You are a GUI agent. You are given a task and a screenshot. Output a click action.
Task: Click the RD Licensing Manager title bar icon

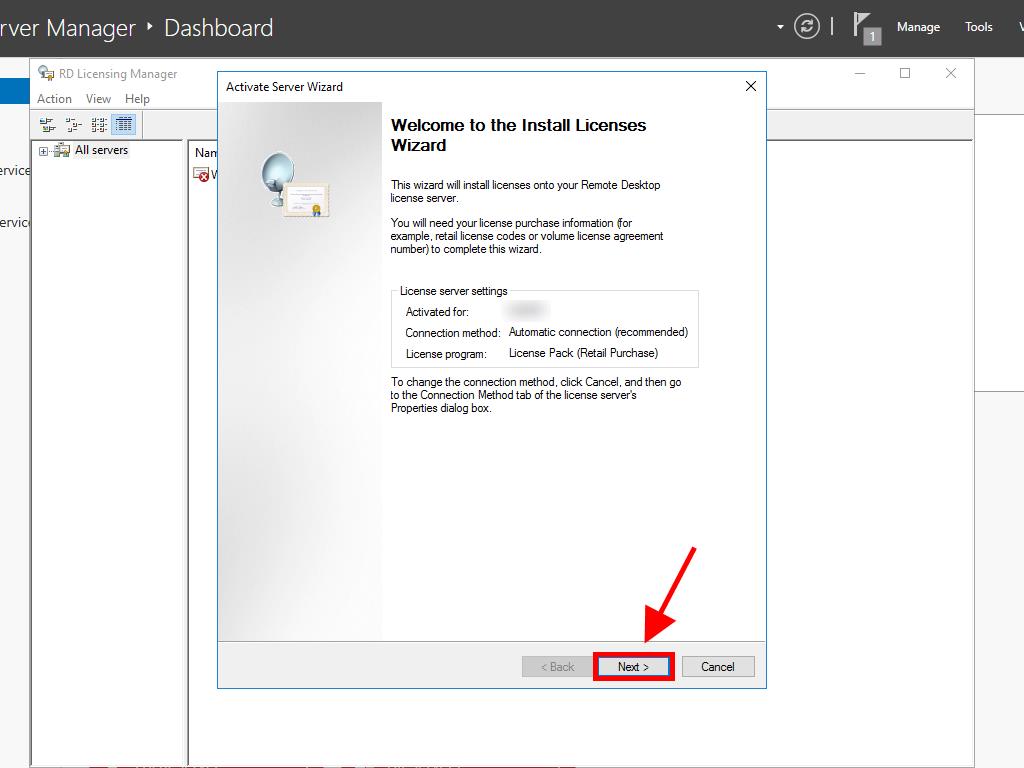[x=46, y=74]
